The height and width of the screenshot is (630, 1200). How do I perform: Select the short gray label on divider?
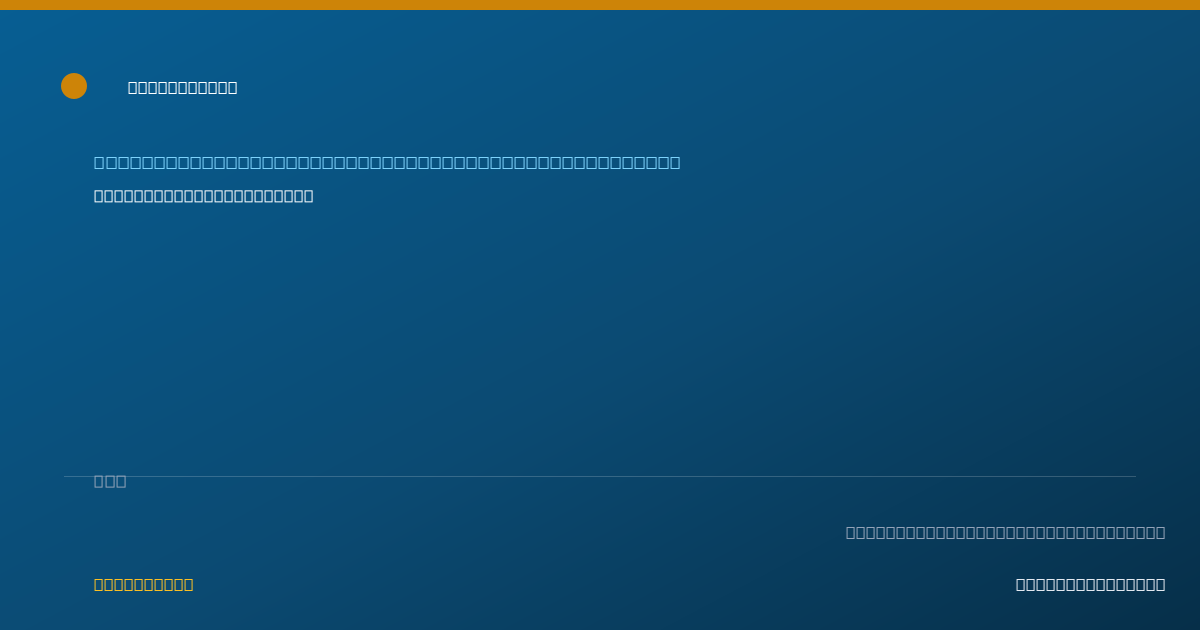click(x=110, y=481)
